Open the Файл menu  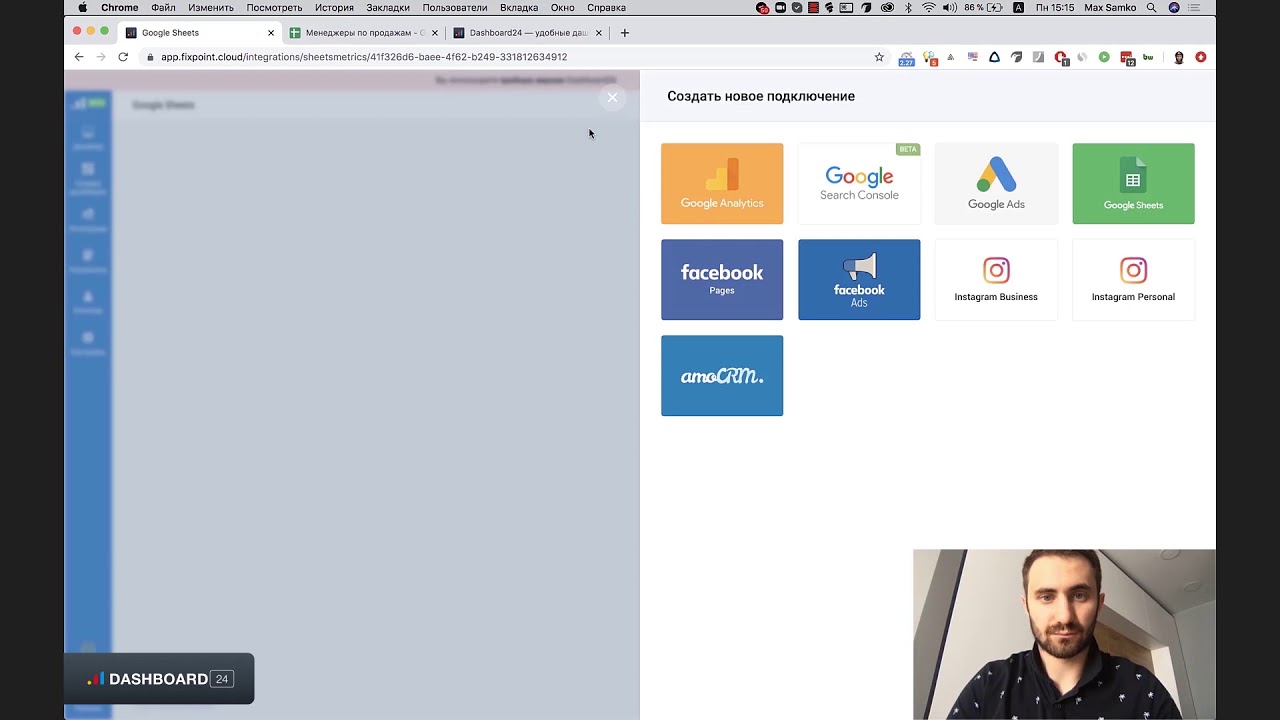pos(163,7)
